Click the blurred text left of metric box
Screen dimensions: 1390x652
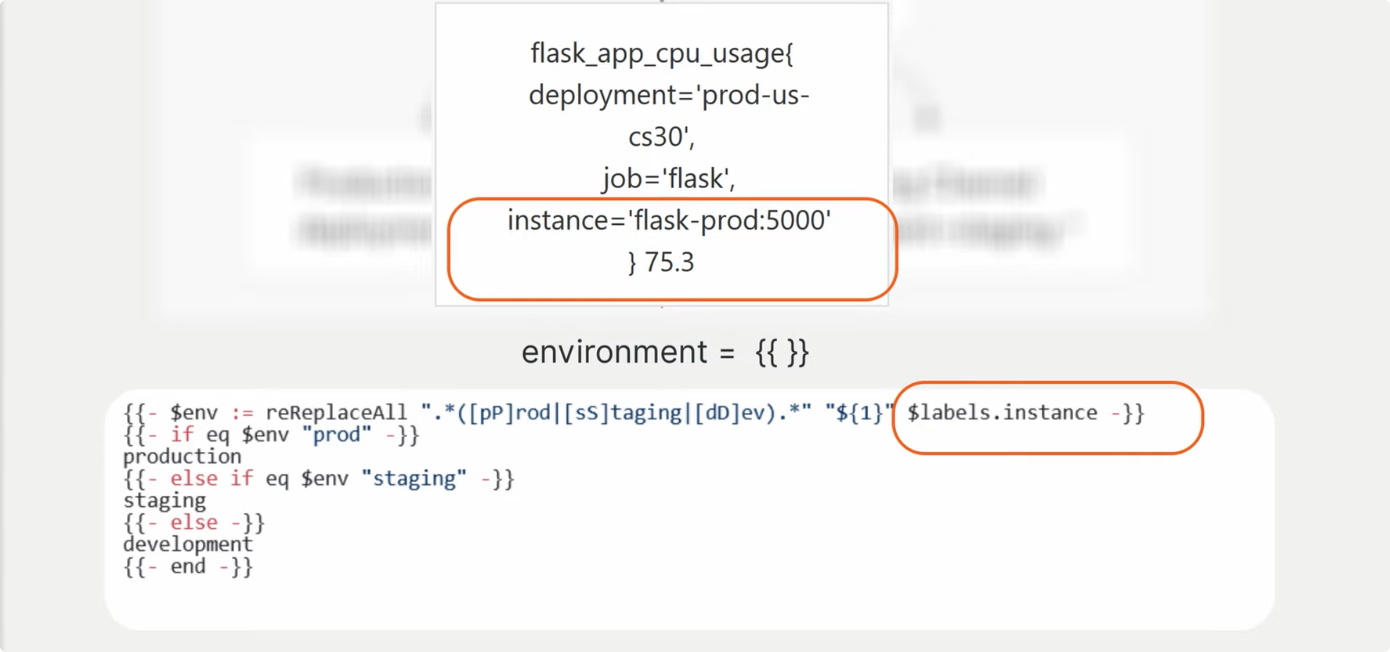pos(365,208)
